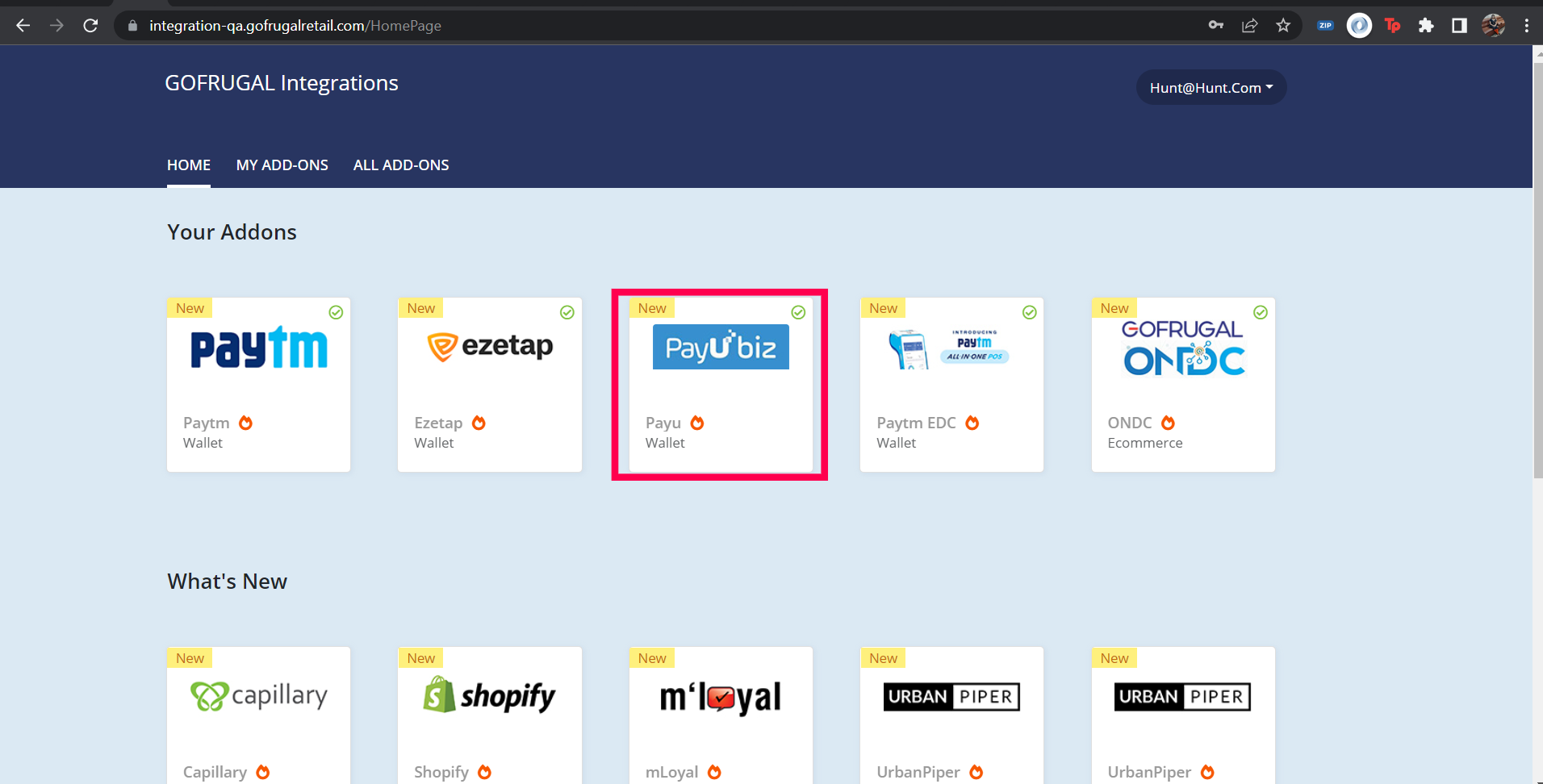The image size is (1543, 784).
Task: Click the green check on Paytm EDC card
Action: (x=1030, y=312)
